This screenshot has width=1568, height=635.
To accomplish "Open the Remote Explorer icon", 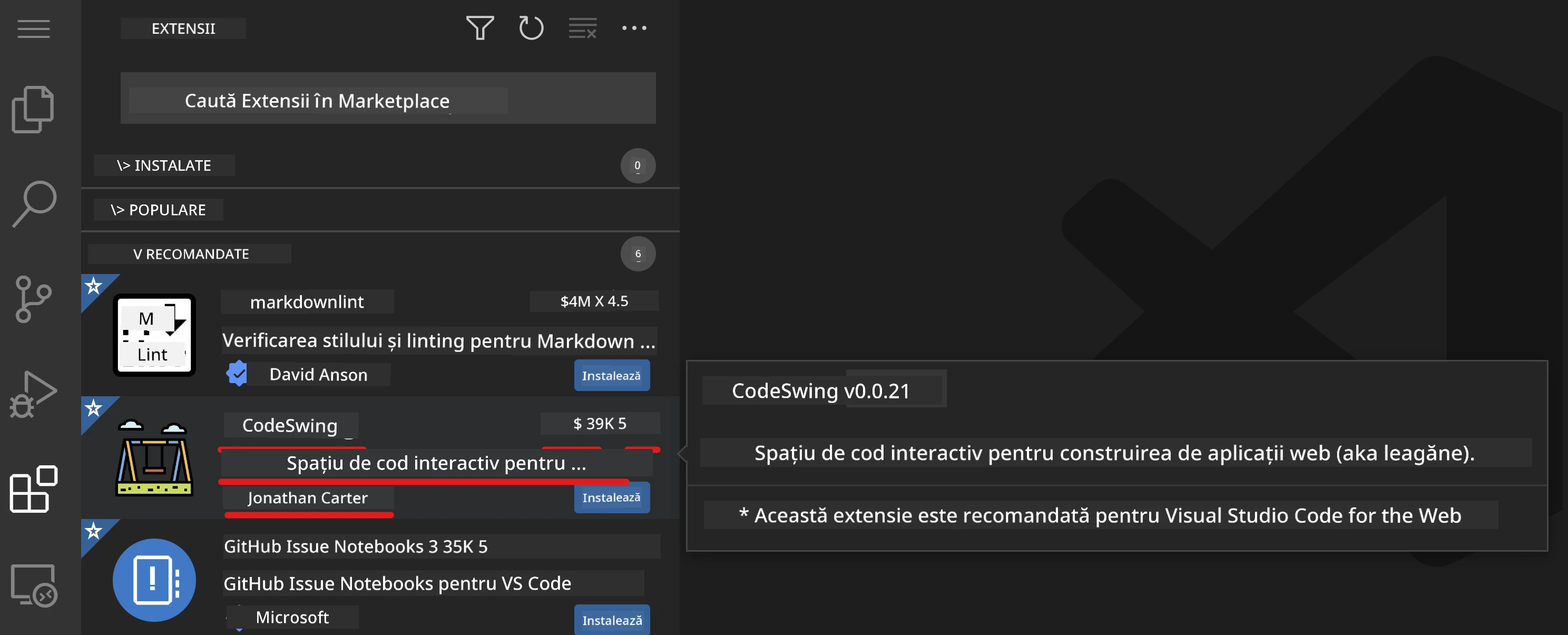I will point(34,585).
